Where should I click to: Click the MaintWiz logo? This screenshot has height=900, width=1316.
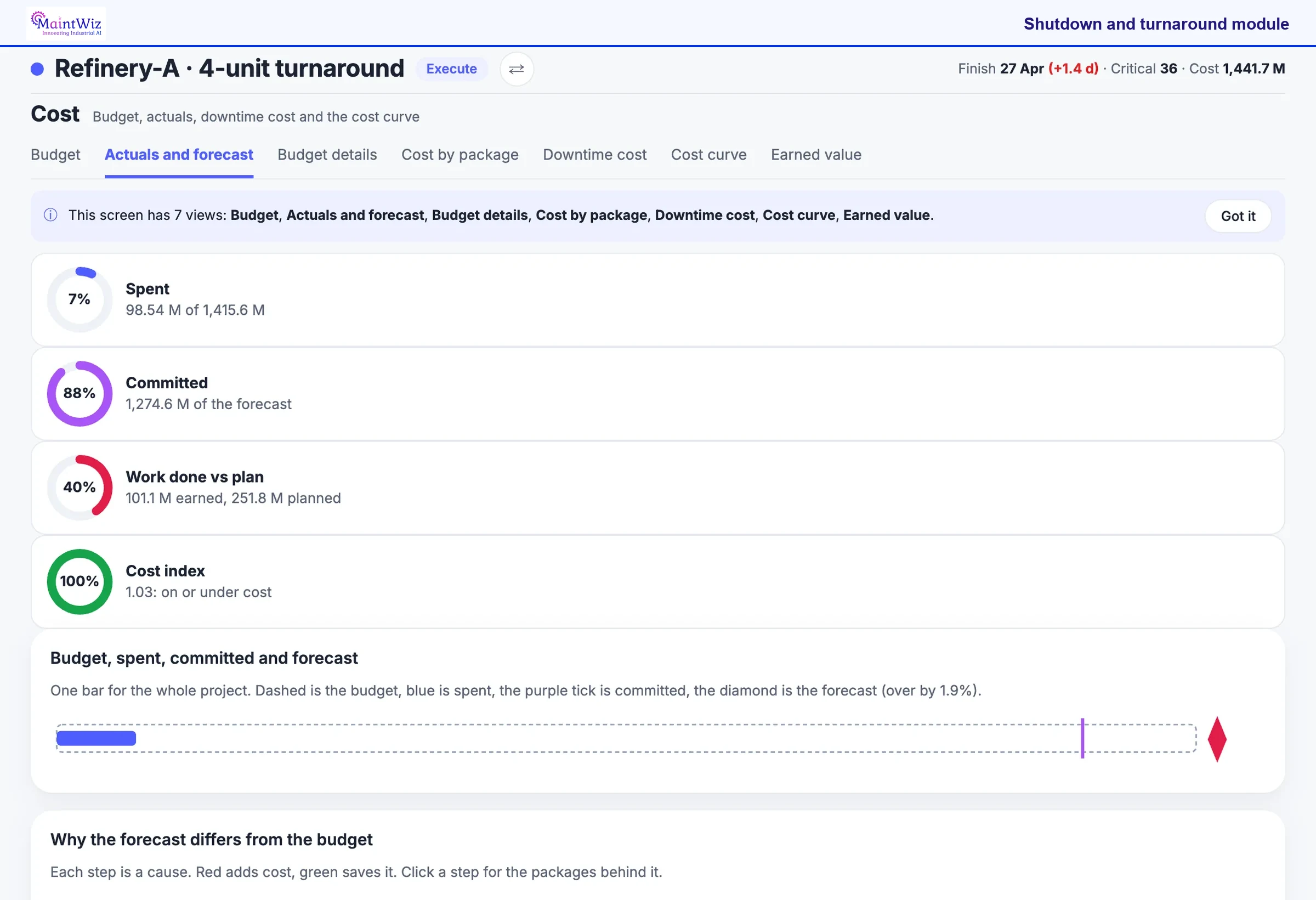coord(66,23)
